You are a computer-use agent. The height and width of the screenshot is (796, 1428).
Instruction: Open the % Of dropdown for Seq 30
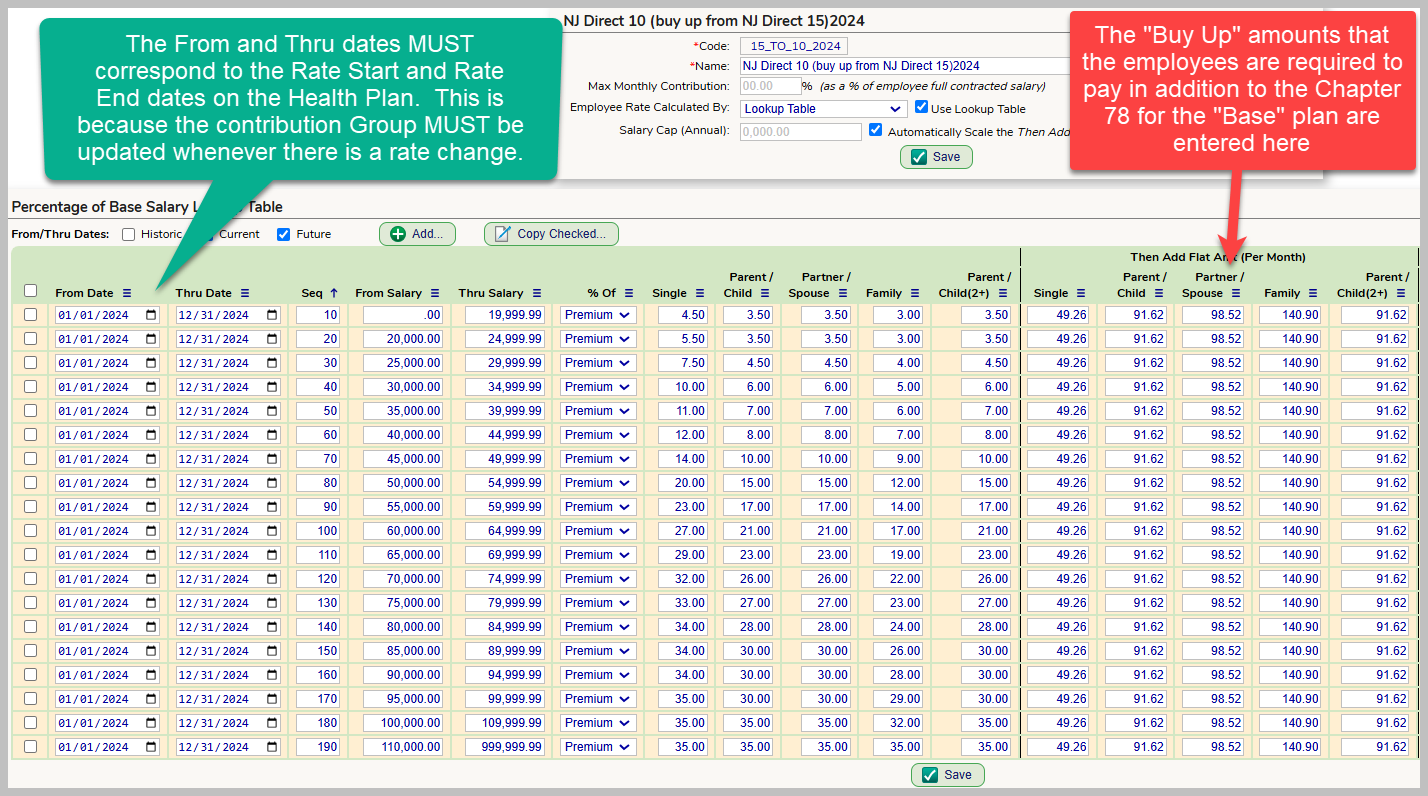click(598, 363)
